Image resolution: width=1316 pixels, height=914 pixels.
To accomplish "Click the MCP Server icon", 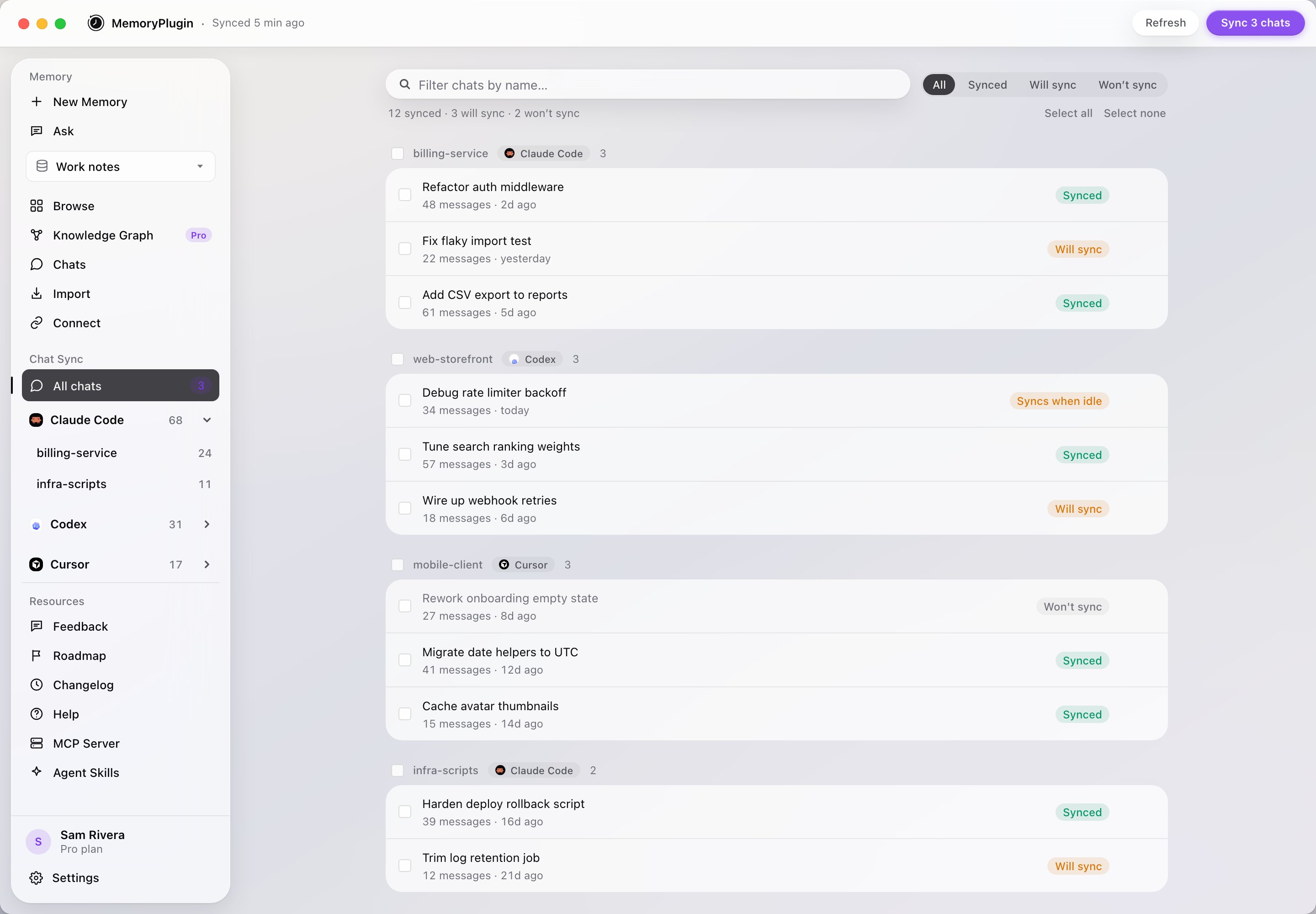I will (x=37, y=743).
